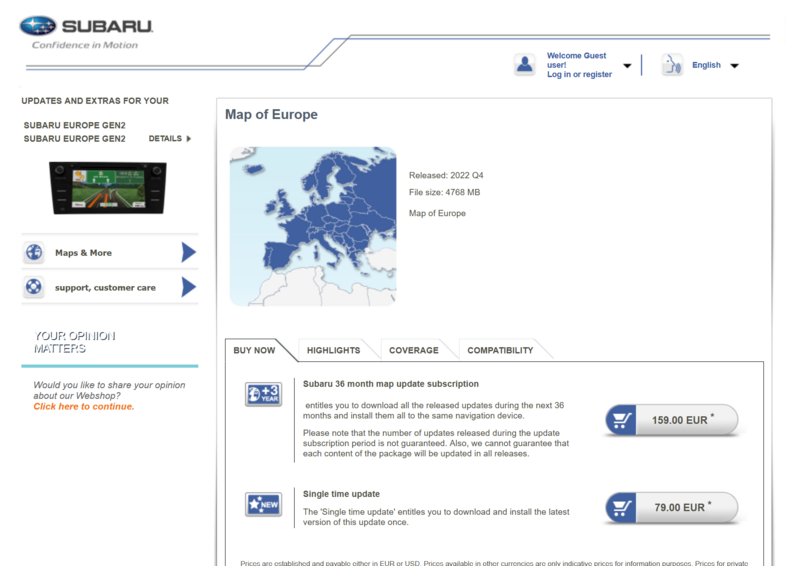Viewport: 800px width, 566px height.
Task: Buy single update for 79.00 EUR
Action: 671,508
